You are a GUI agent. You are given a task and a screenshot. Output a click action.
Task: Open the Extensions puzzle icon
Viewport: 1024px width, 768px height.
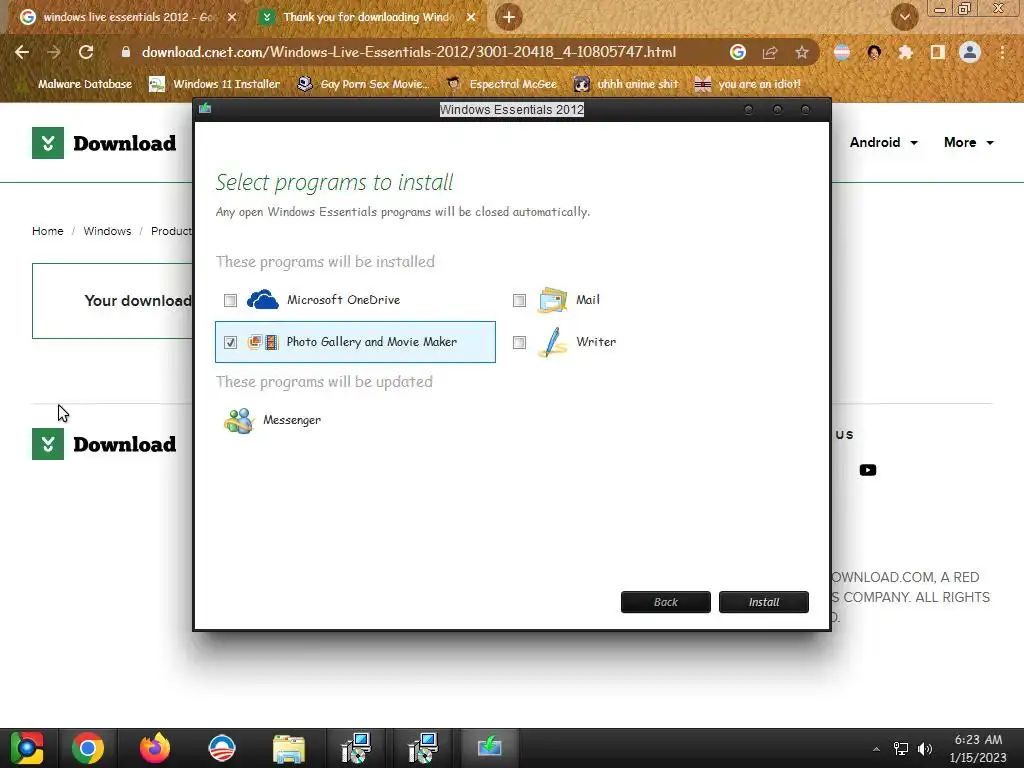[905, 52]
